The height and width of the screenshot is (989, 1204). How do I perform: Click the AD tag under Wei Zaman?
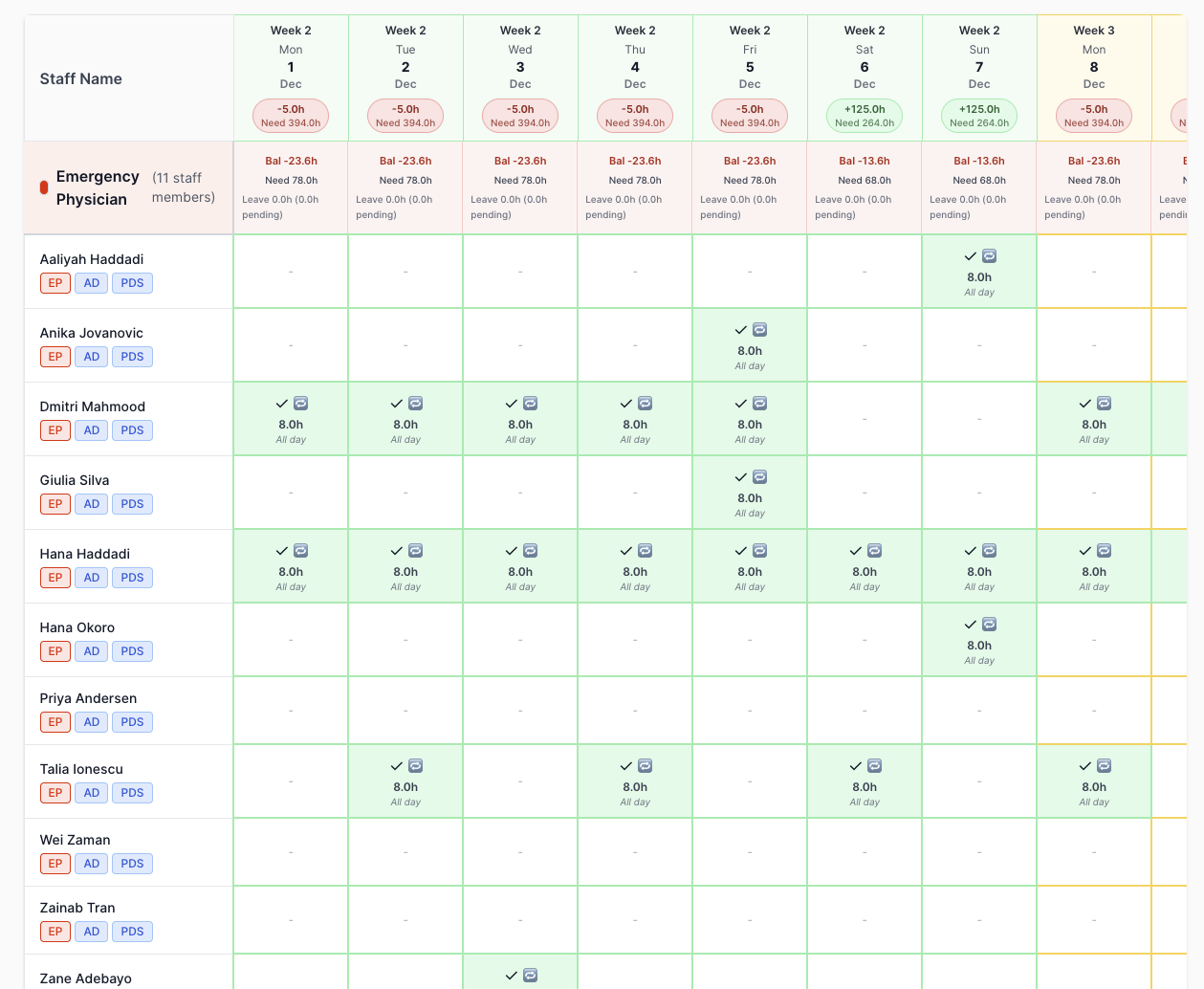click(92, 864)
